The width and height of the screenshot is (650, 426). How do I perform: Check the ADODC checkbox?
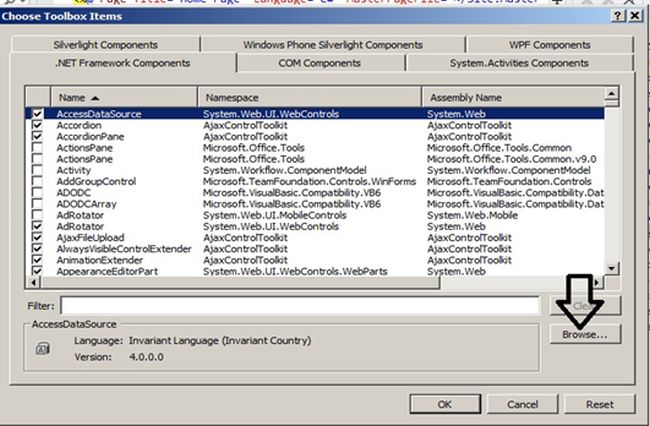coord(37,192)
